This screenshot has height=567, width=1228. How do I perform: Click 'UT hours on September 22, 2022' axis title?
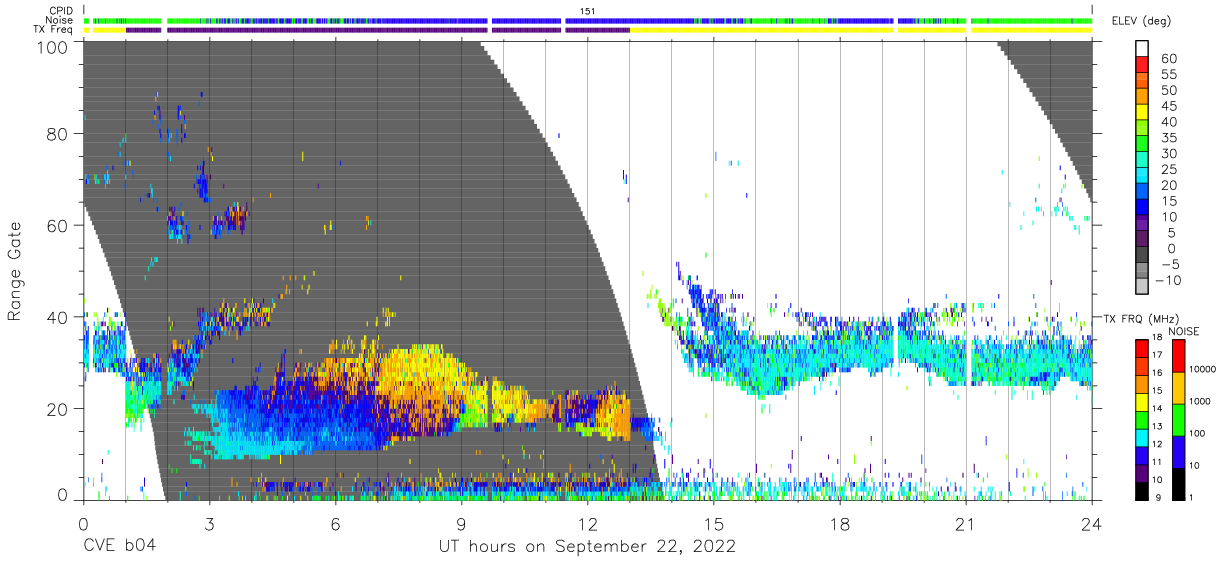tap(588, 547)
